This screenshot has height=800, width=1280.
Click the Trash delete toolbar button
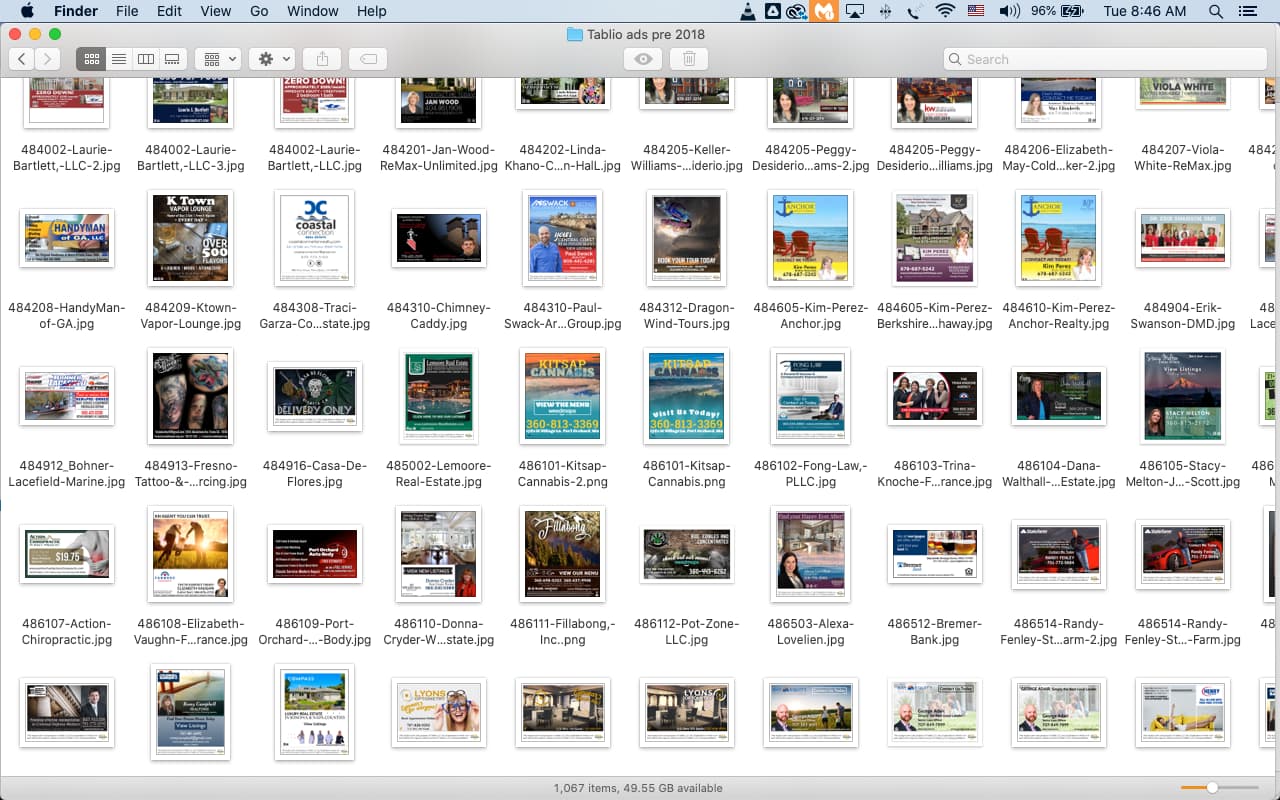pos(689,59)
